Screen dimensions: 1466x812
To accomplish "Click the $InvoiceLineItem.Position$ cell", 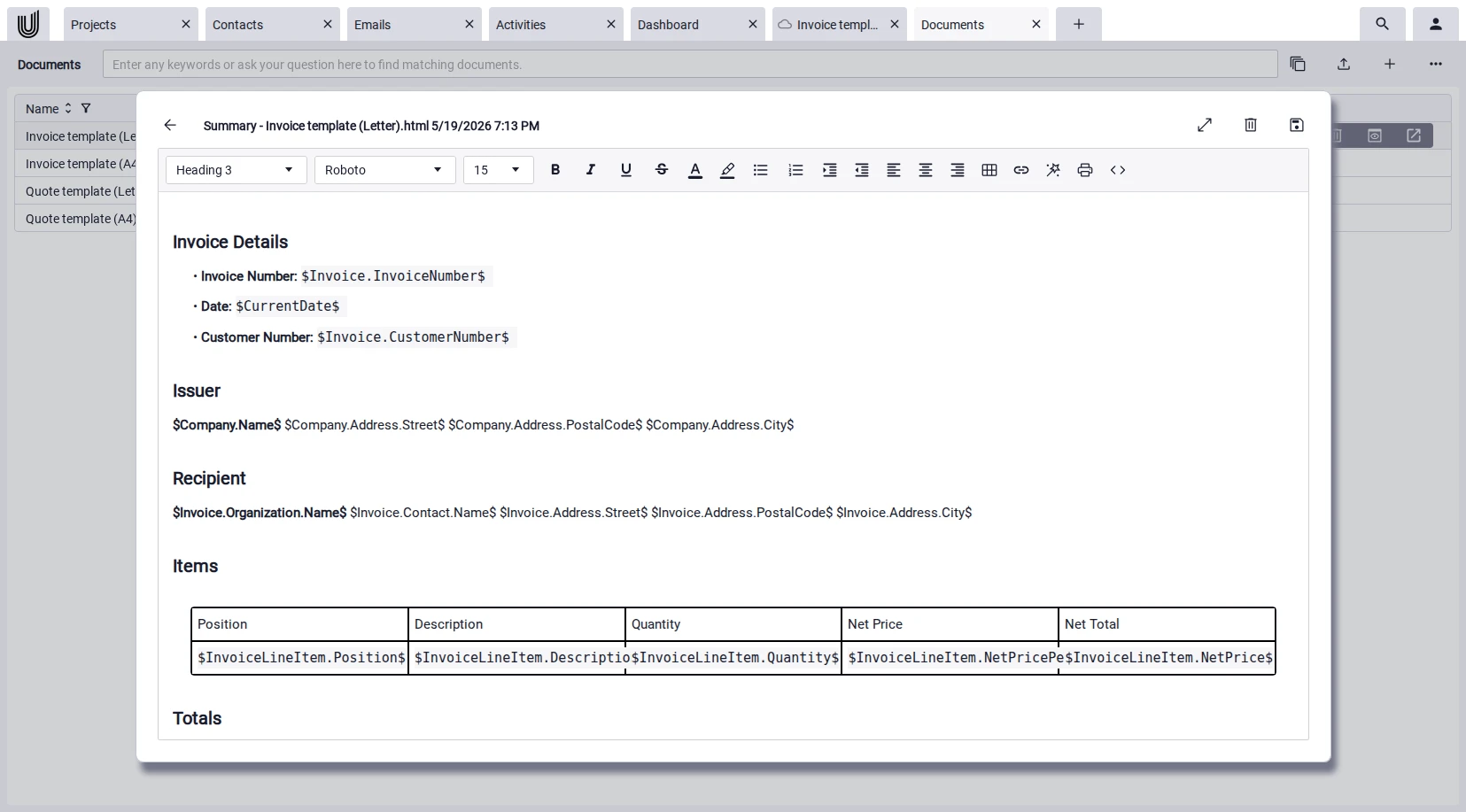I will pos(300,658).
